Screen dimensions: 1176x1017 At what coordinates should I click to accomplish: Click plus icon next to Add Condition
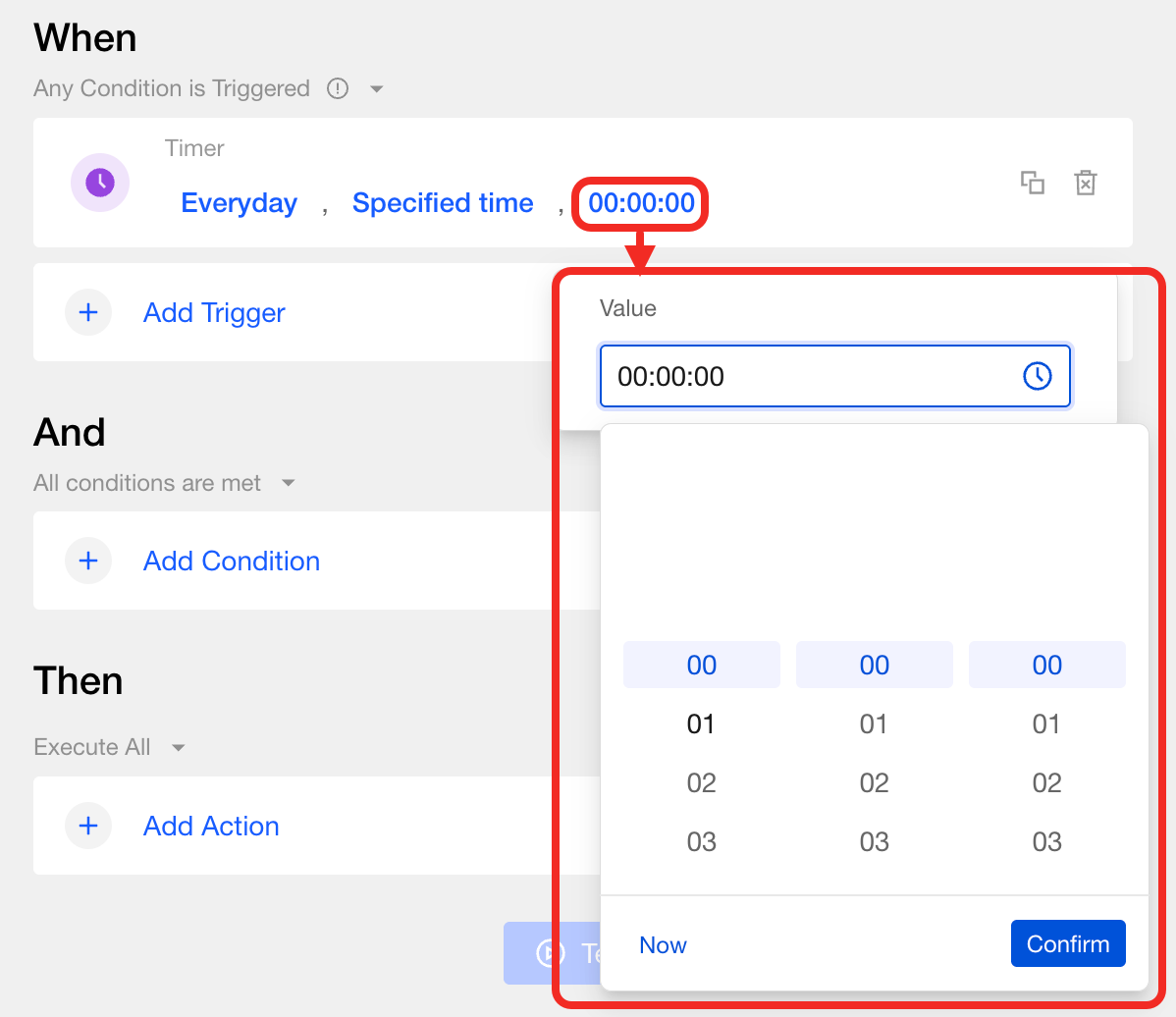88,561
